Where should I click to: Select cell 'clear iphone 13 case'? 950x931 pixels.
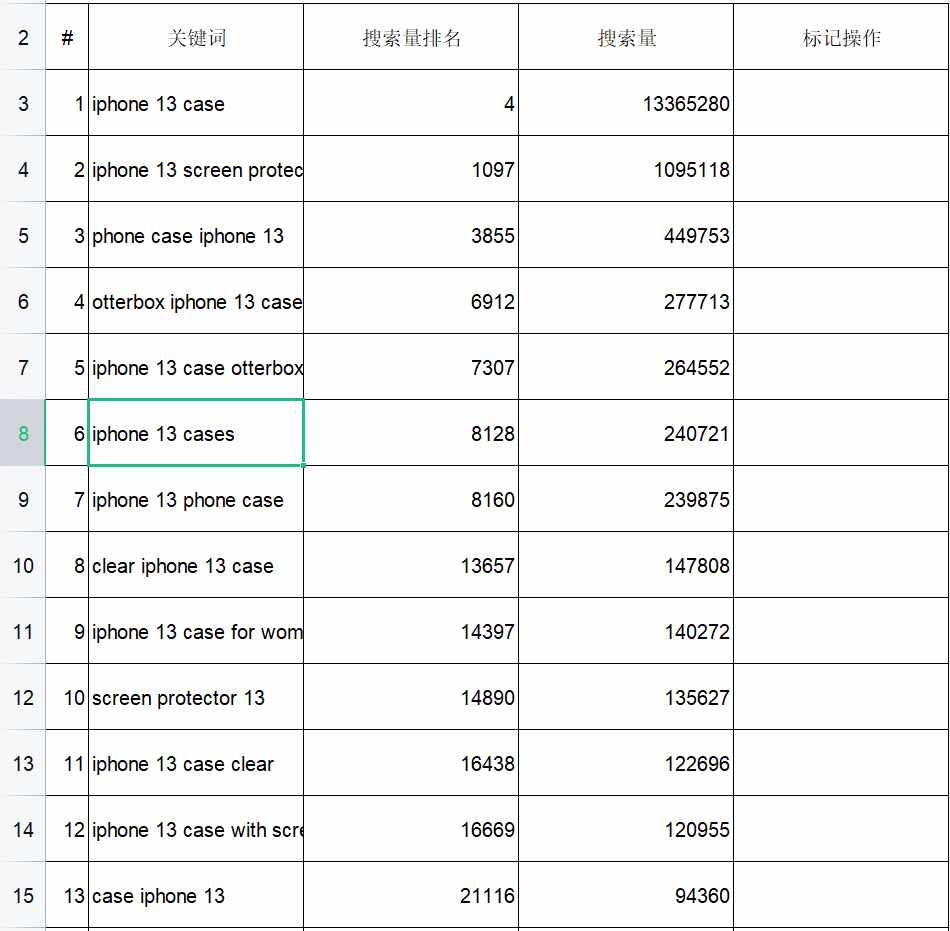click(x=196, y=565)
